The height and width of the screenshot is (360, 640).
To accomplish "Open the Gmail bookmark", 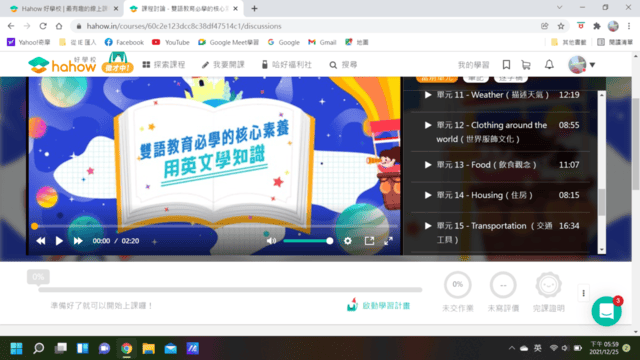I will [322, 42].
